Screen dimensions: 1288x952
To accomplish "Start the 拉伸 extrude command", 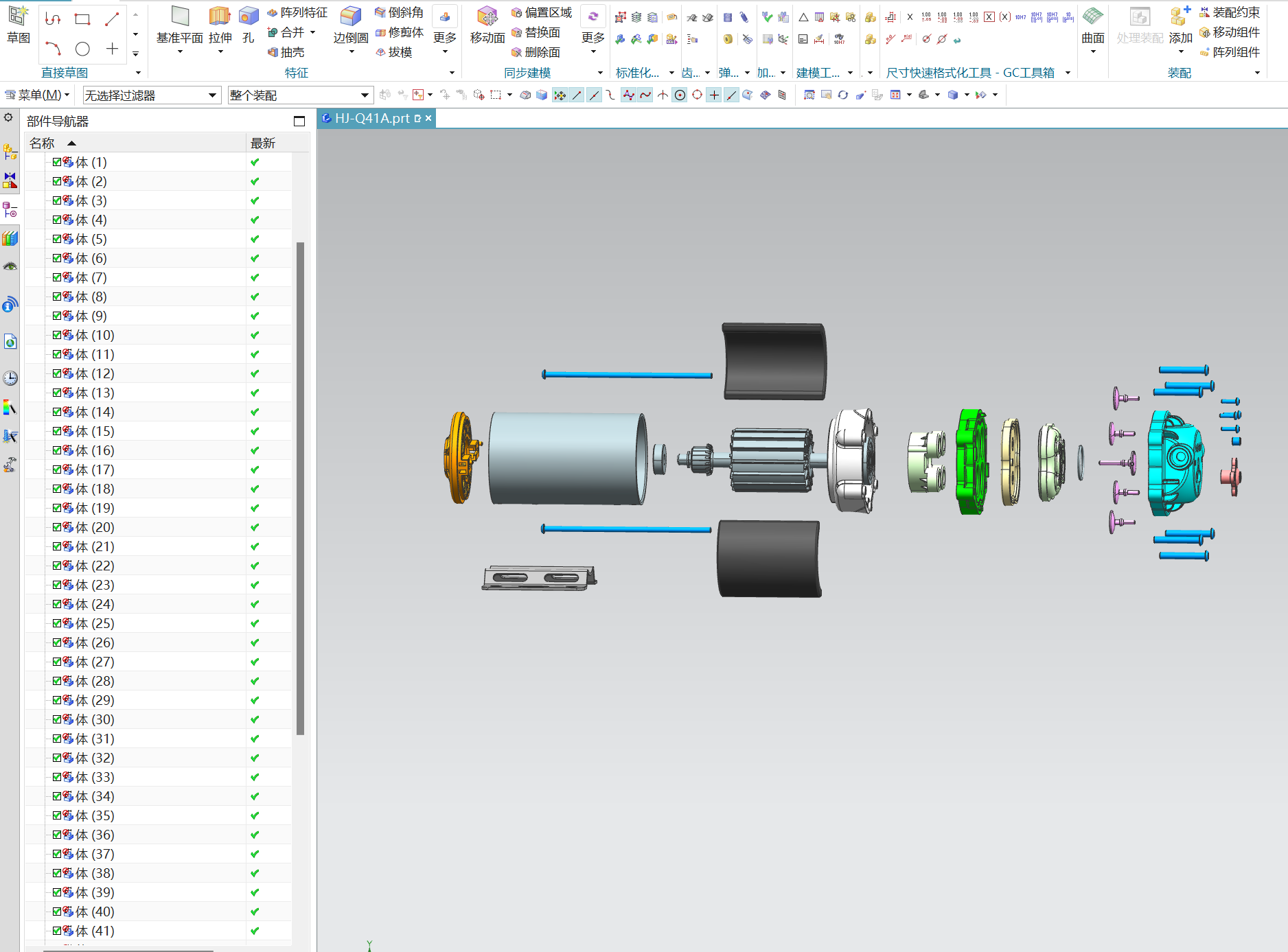I will pos(220,25).
